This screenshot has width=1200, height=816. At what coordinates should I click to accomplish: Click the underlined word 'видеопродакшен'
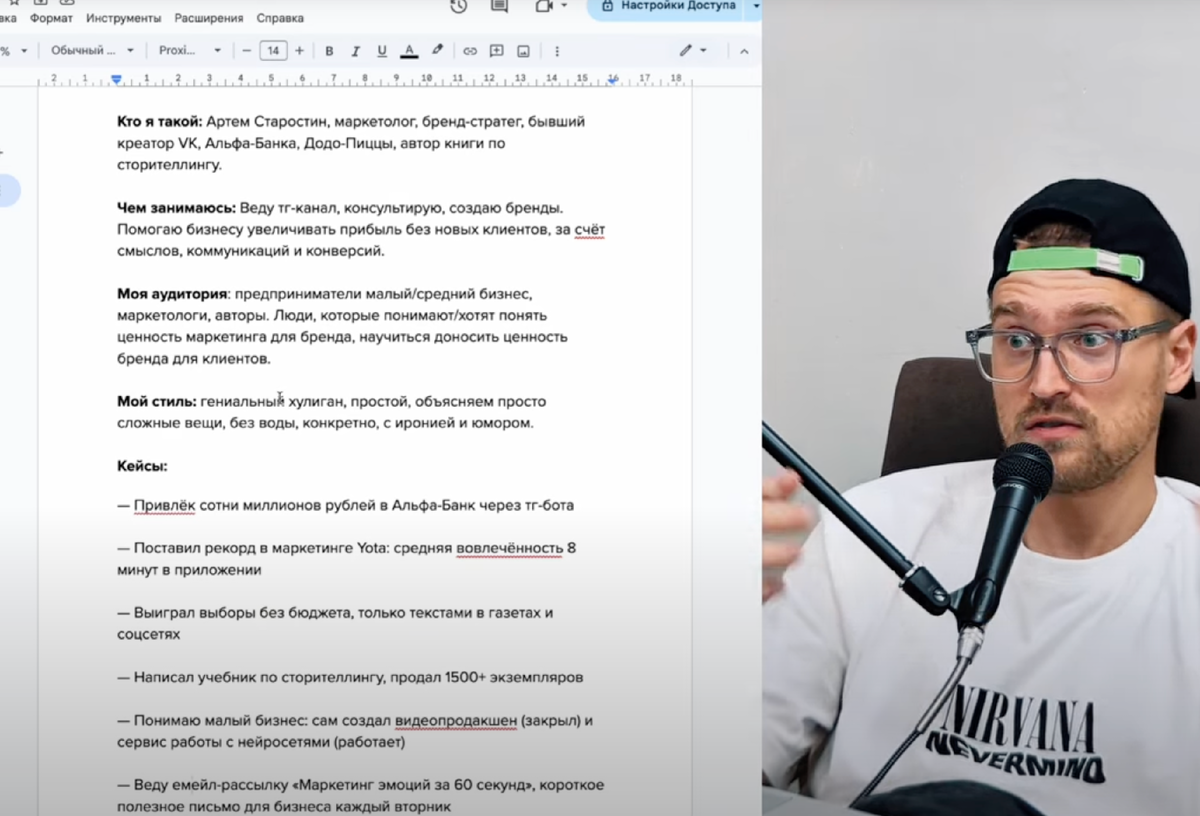[455, 720]
